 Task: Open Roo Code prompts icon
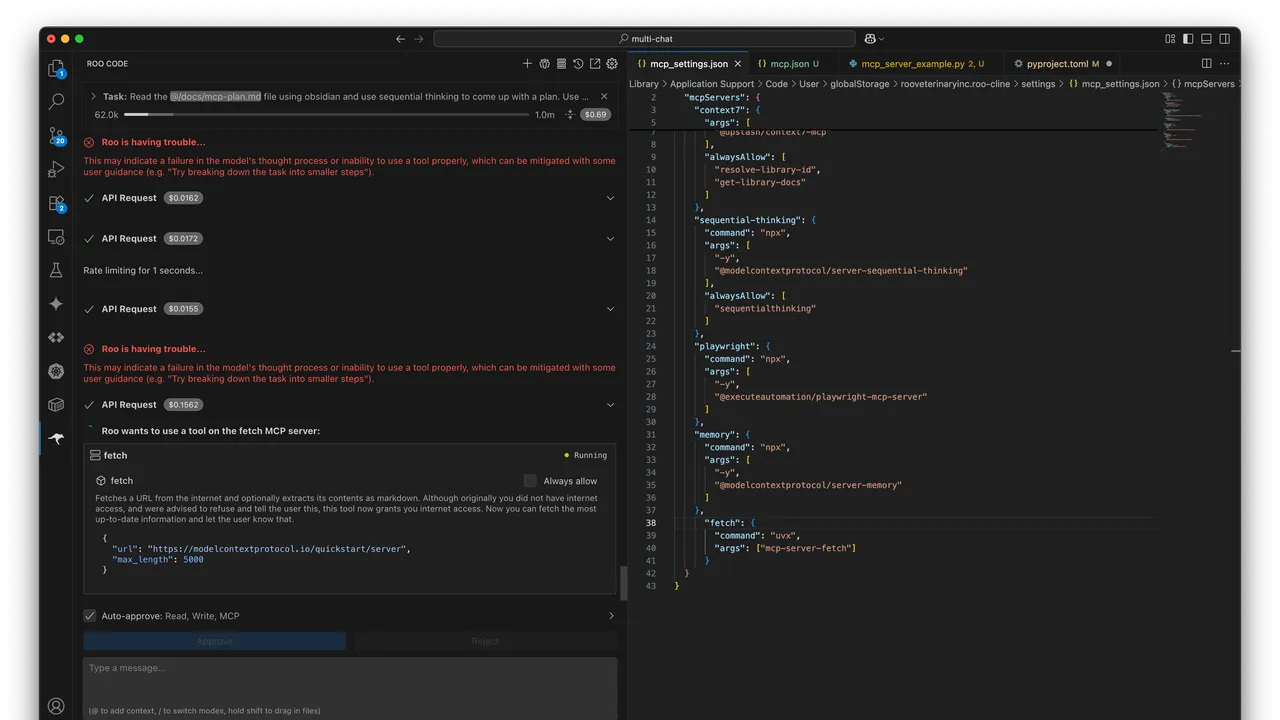(x=544, y=64)
